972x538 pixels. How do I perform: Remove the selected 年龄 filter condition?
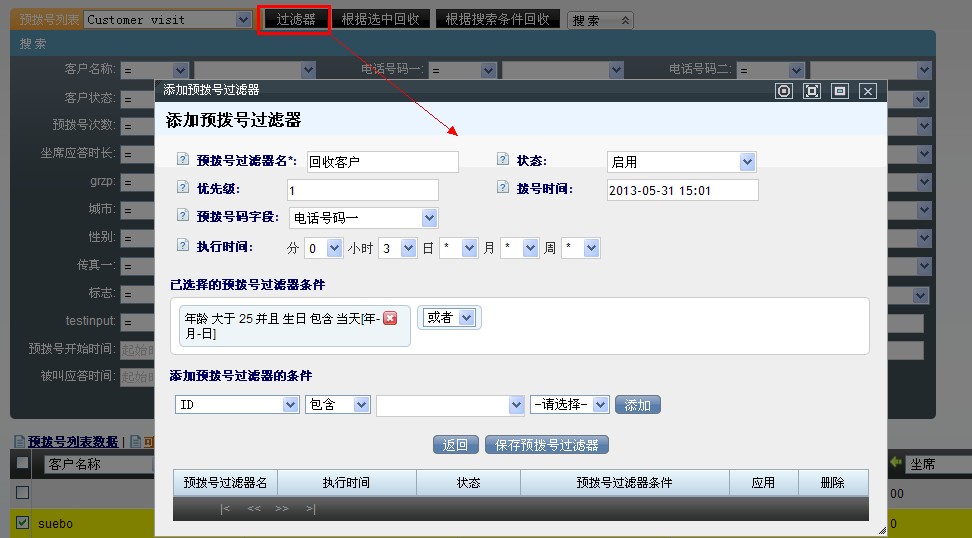point(390,317)
